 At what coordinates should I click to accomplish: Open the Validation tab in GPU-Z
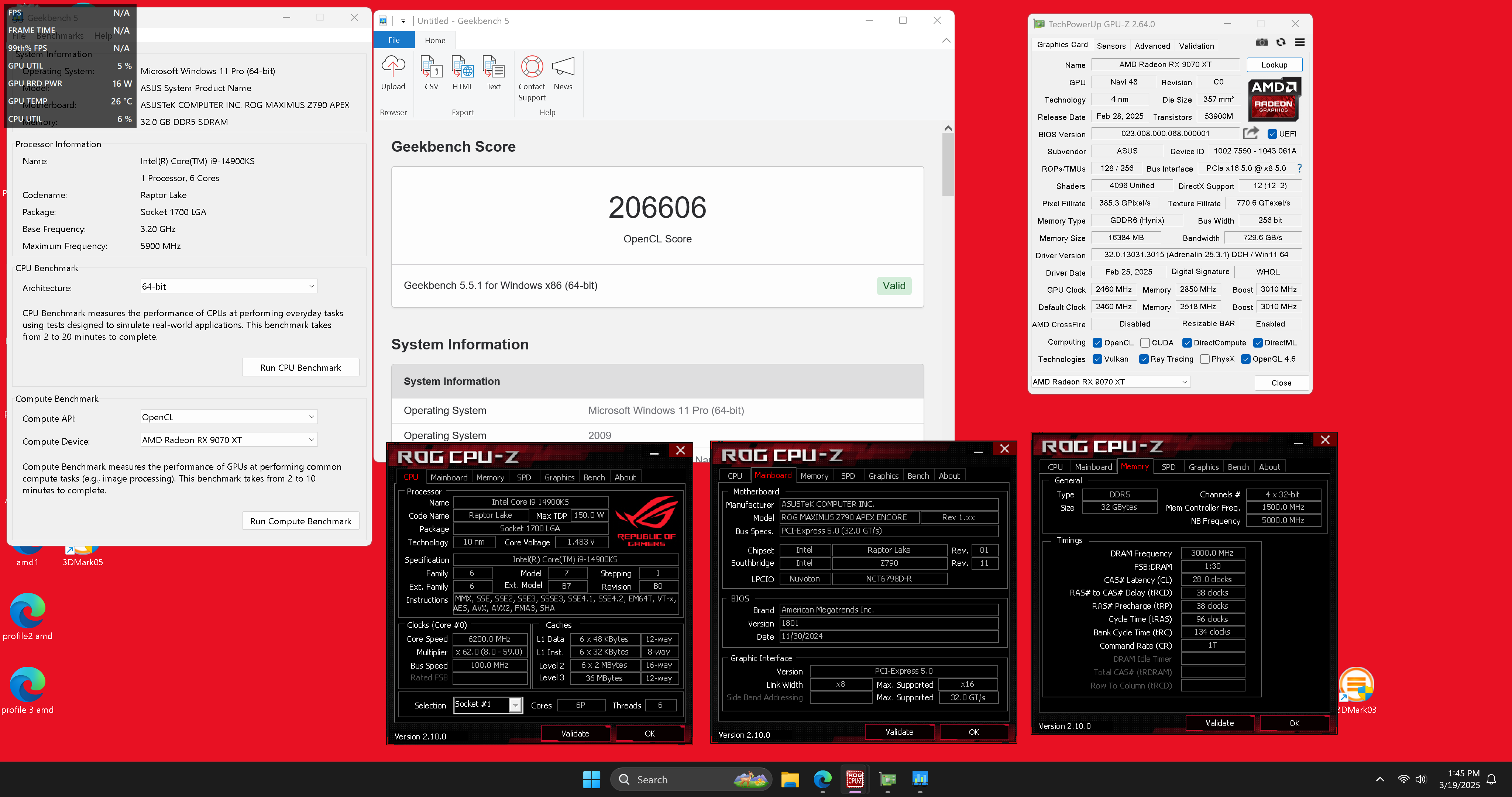coord(1196,46)
